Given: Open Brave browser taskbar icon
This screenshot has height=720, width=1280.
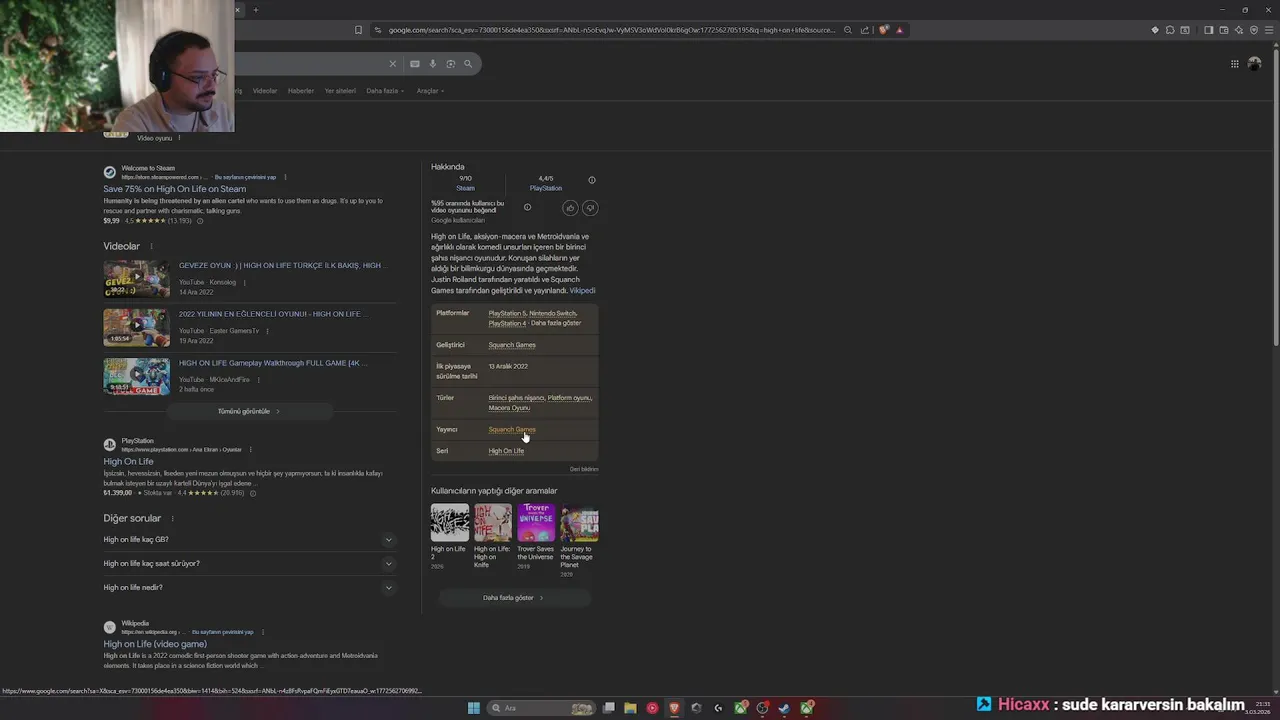Looking at the screenshot, I should click(x=674, y=708).
